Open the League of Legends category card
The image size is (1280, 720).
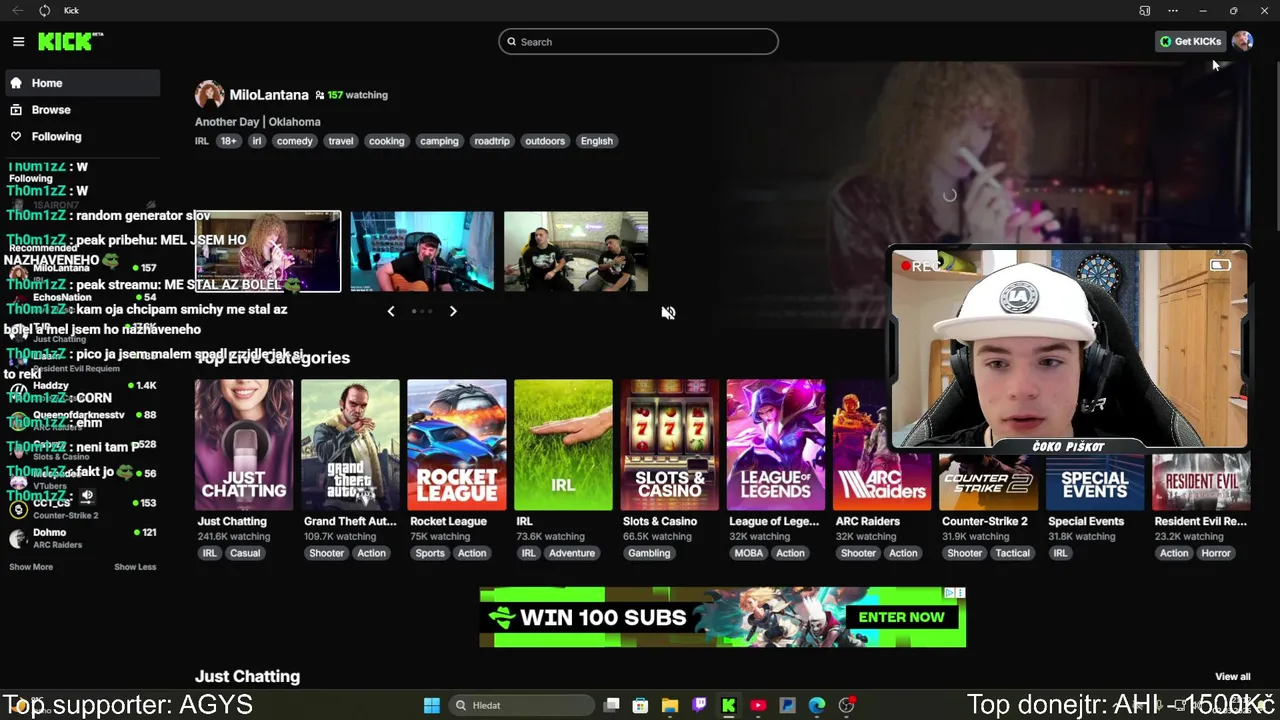point(776,444)
